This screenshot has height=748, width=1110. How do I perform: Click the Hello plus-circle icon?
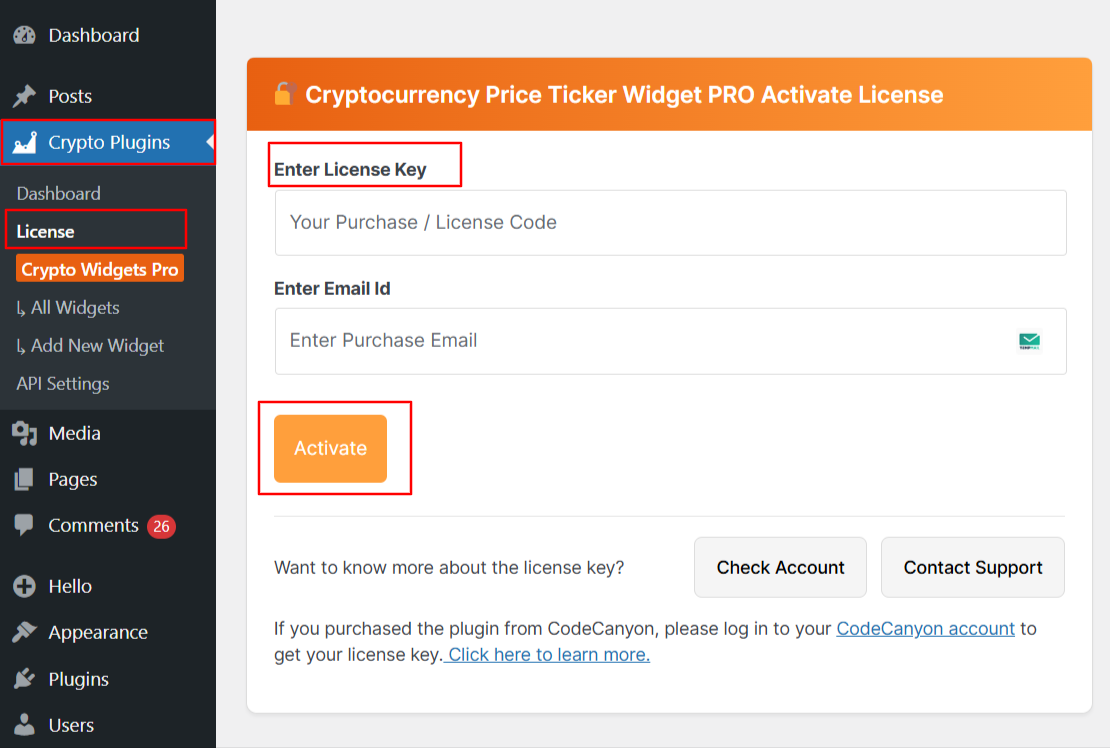click(x=24, y=587)
